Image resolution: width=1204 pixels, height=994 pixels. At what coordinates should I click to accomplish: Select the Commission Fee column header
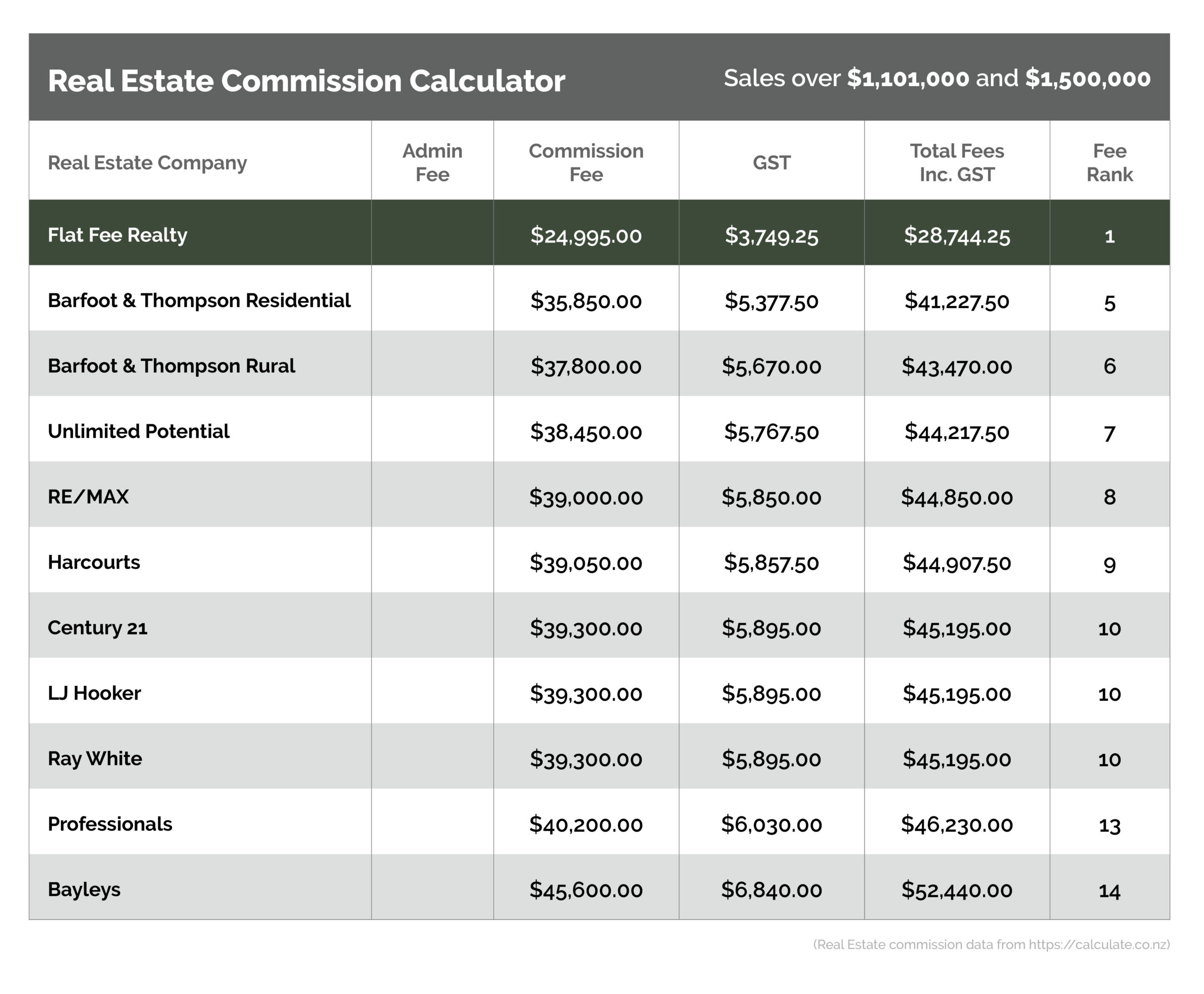586,163
